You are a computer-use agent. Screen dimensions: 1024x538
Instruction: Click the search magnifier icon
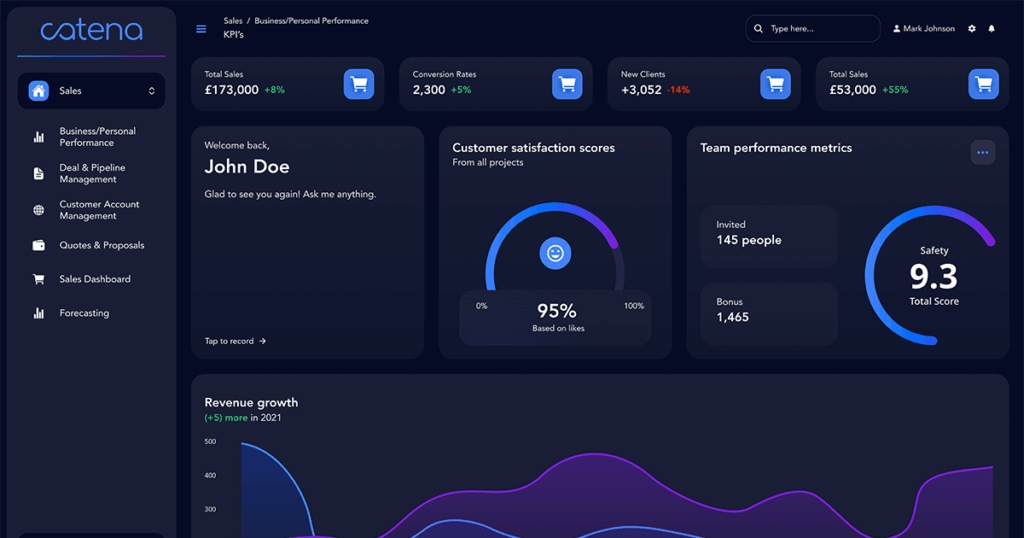758,29
